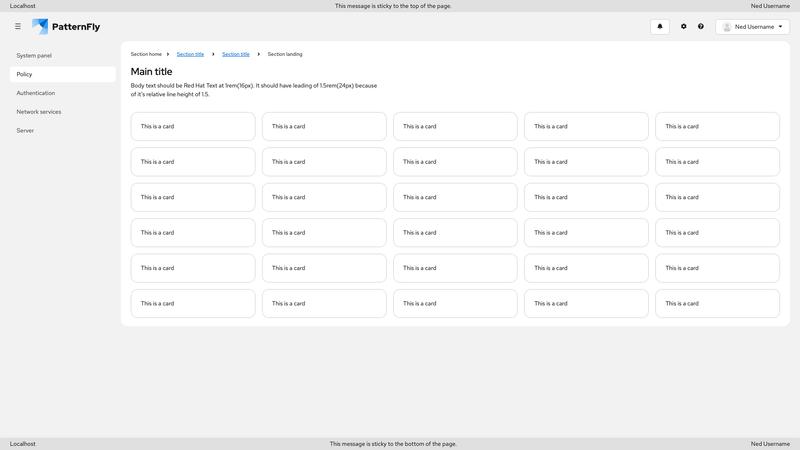
Task: Select the last card in the top row
Action: point(717,126)
